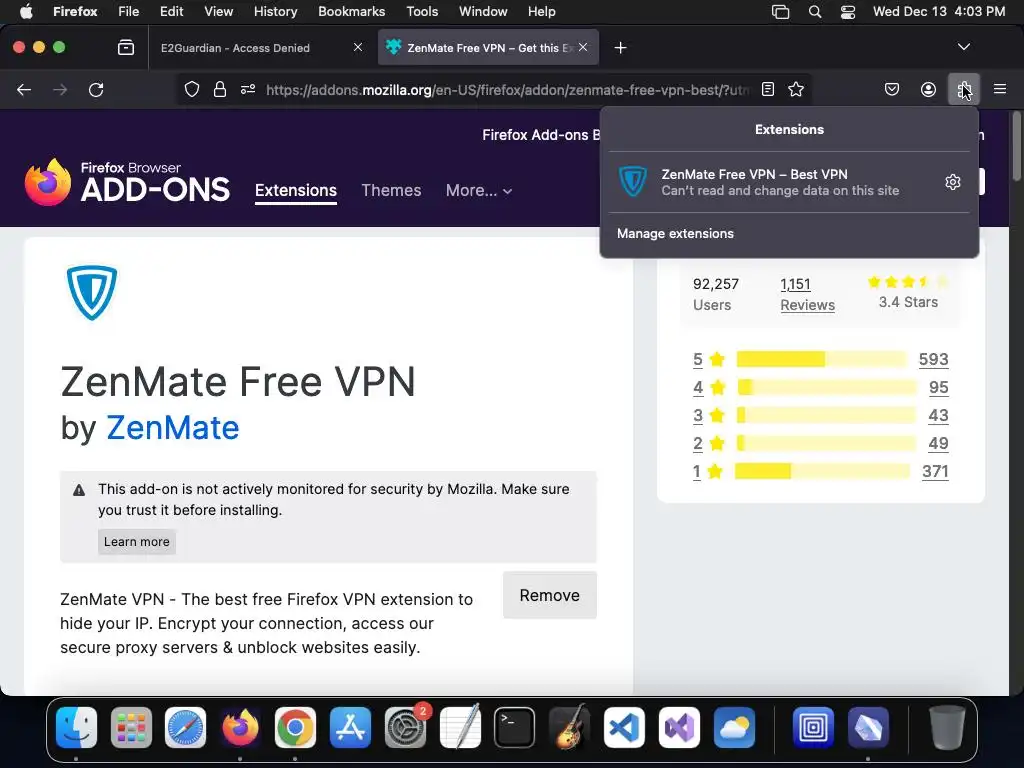The image size is (1024, 768).
Task: Close the ZenMate Free VPN tab
Action: (x=583, y=47)
